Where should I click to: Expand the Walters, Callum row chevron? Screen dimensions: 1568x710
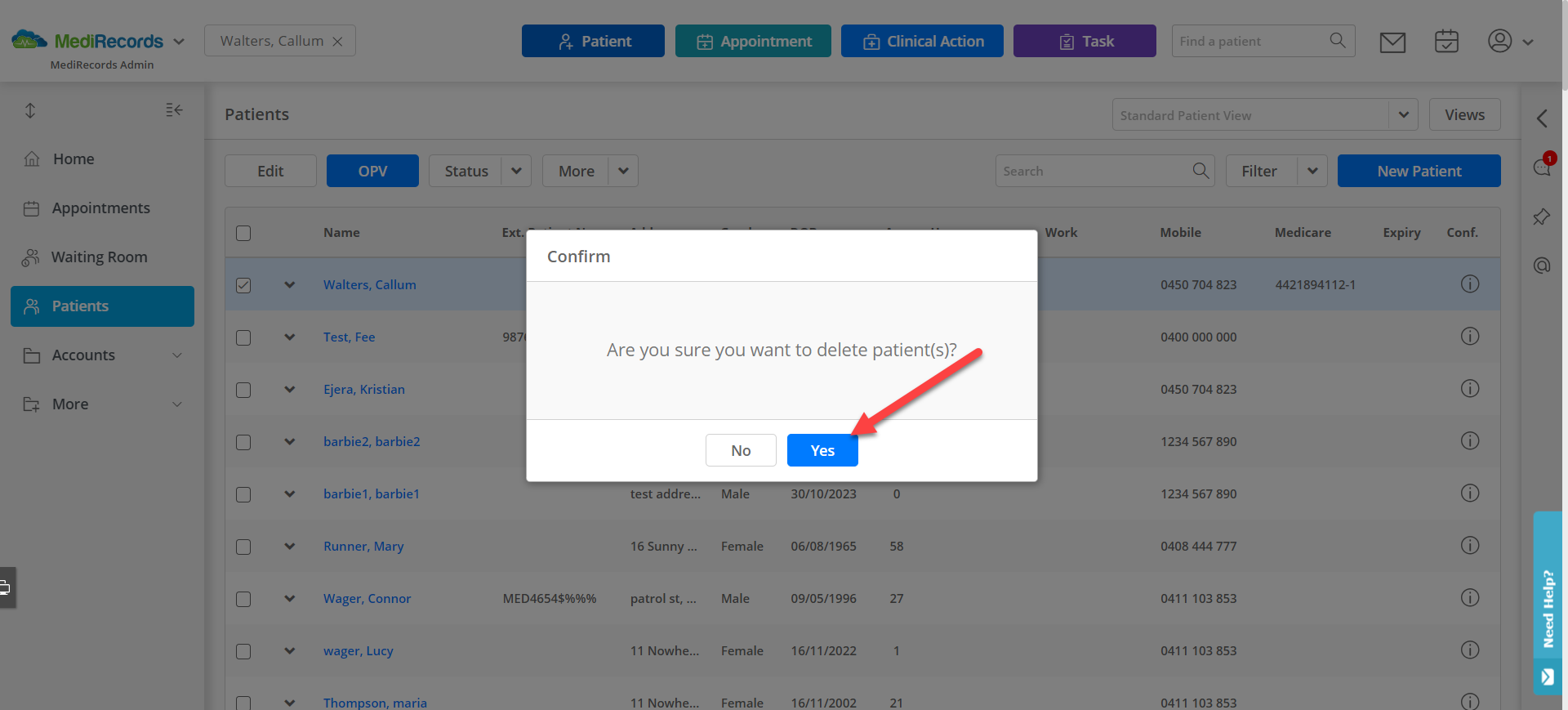(x=290, y=284)
